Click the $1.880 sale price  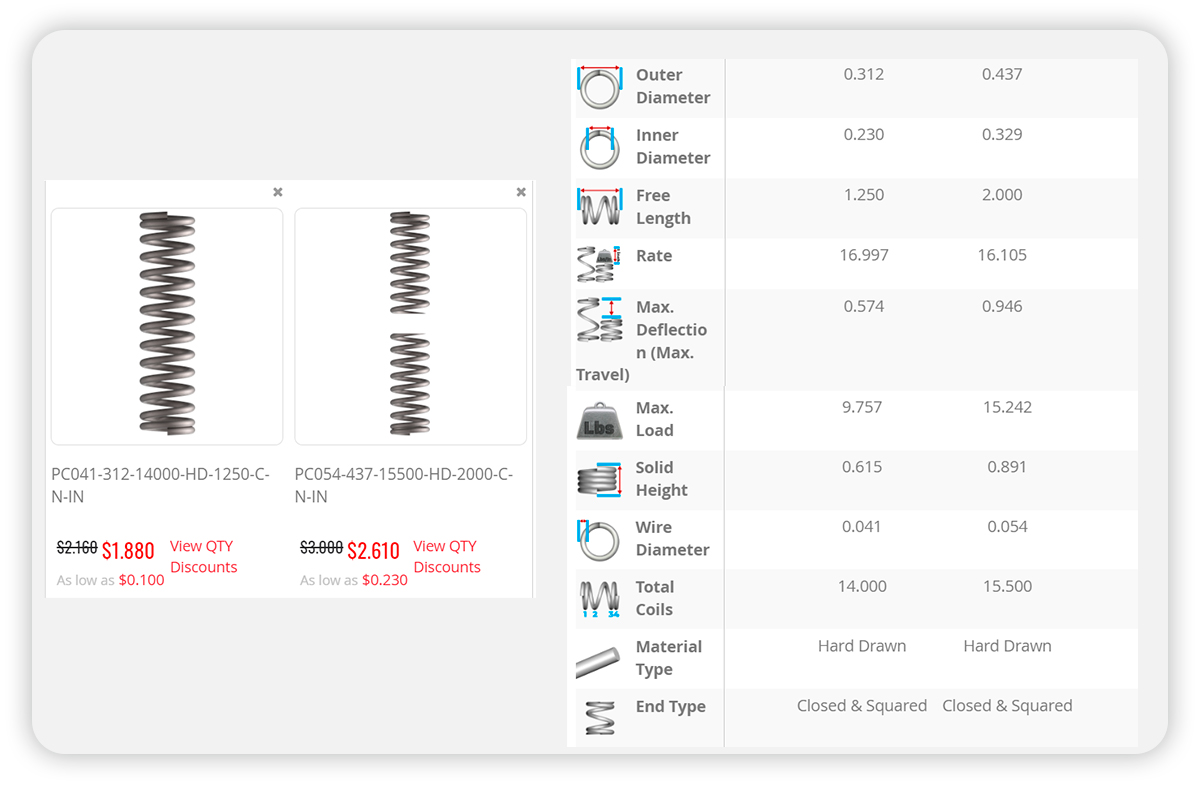click(x=129, y=550)
